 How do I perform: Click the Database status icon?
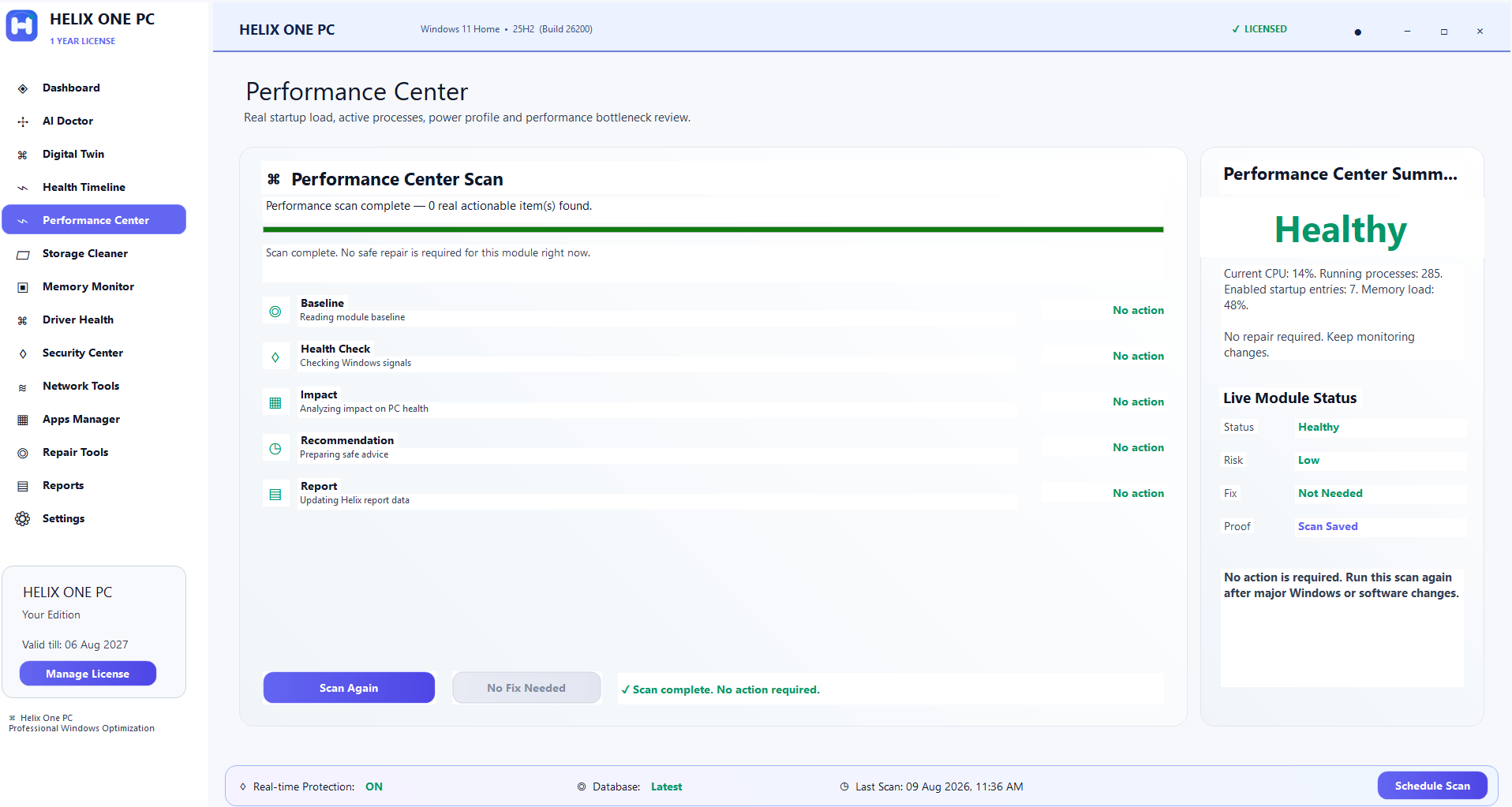[582, 786]
